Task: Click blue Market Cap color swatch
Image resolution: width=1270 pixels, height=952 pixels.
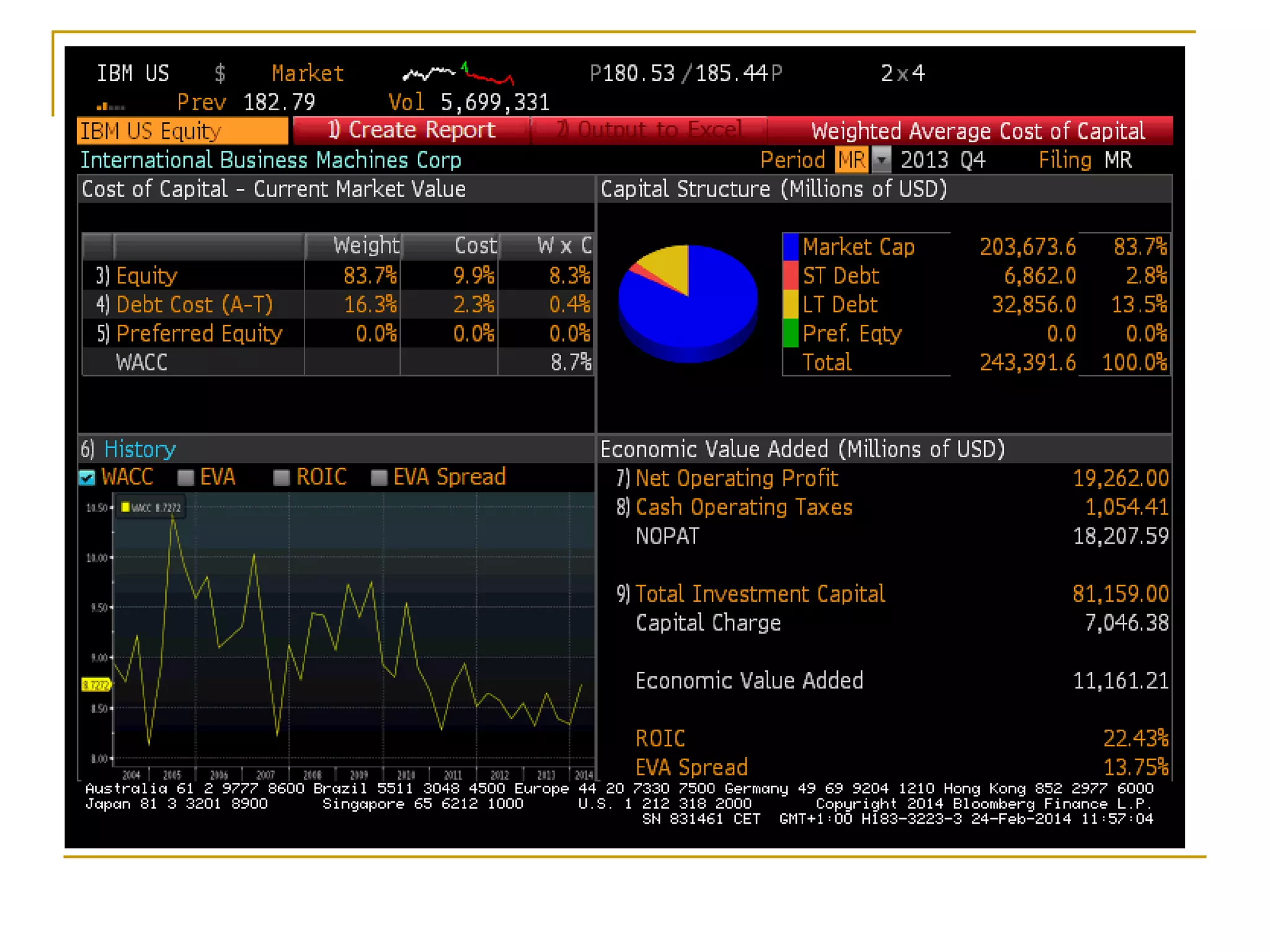Action: 791,247
